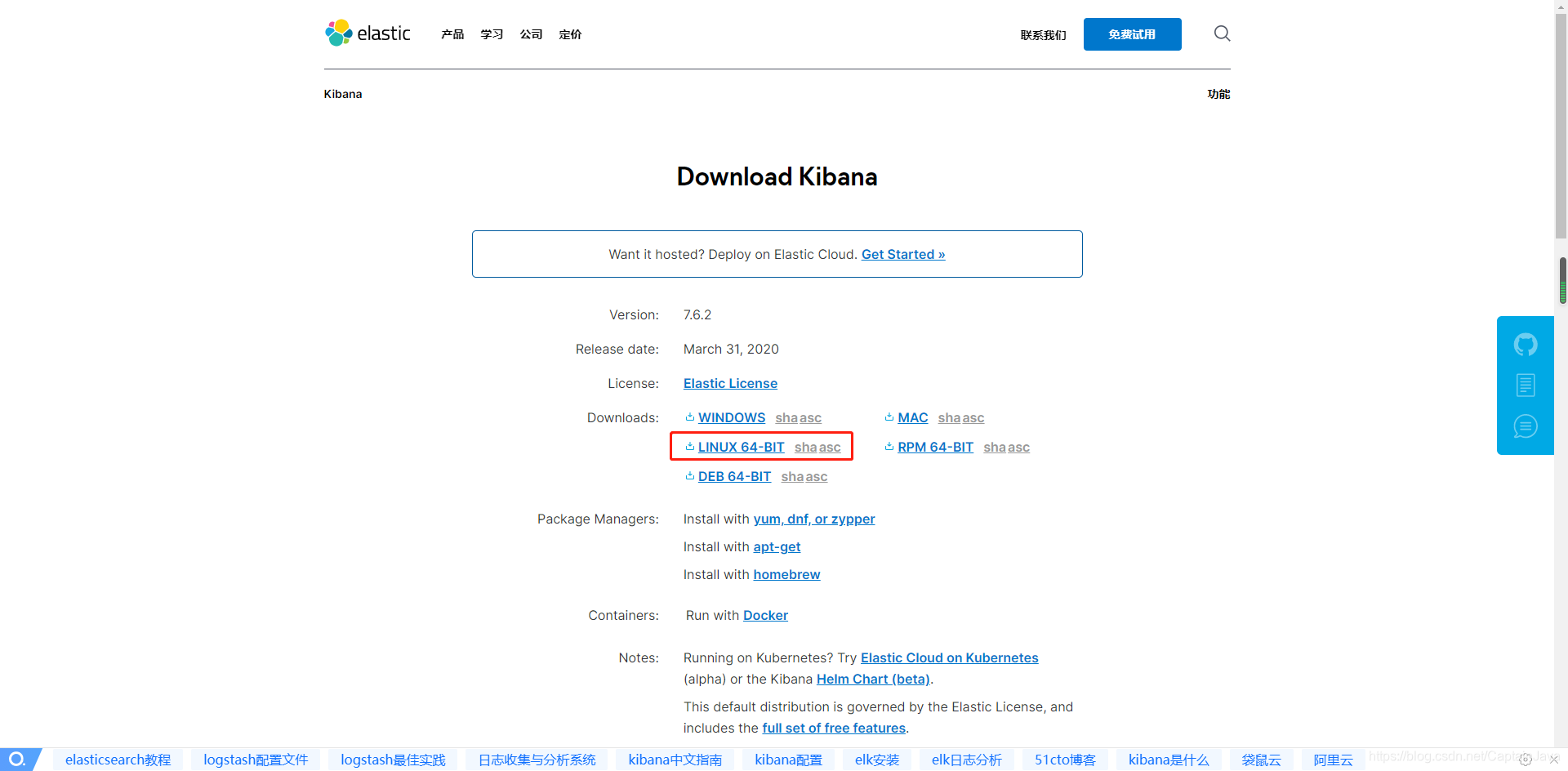Click kibana是什么 suggestion

[x=1169, y=760]
